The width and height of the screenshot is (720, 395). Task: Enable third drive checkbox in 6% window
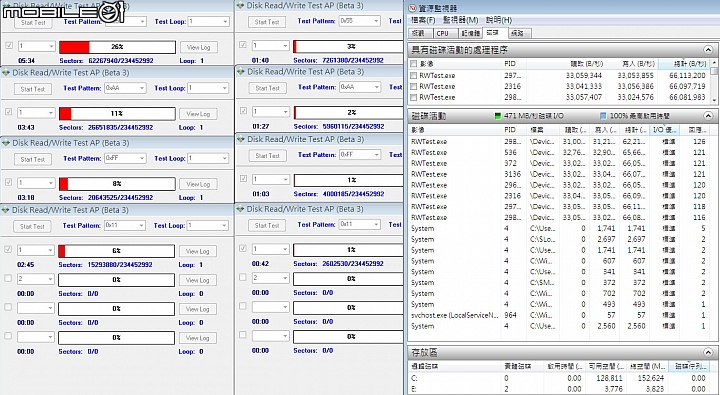8,307
